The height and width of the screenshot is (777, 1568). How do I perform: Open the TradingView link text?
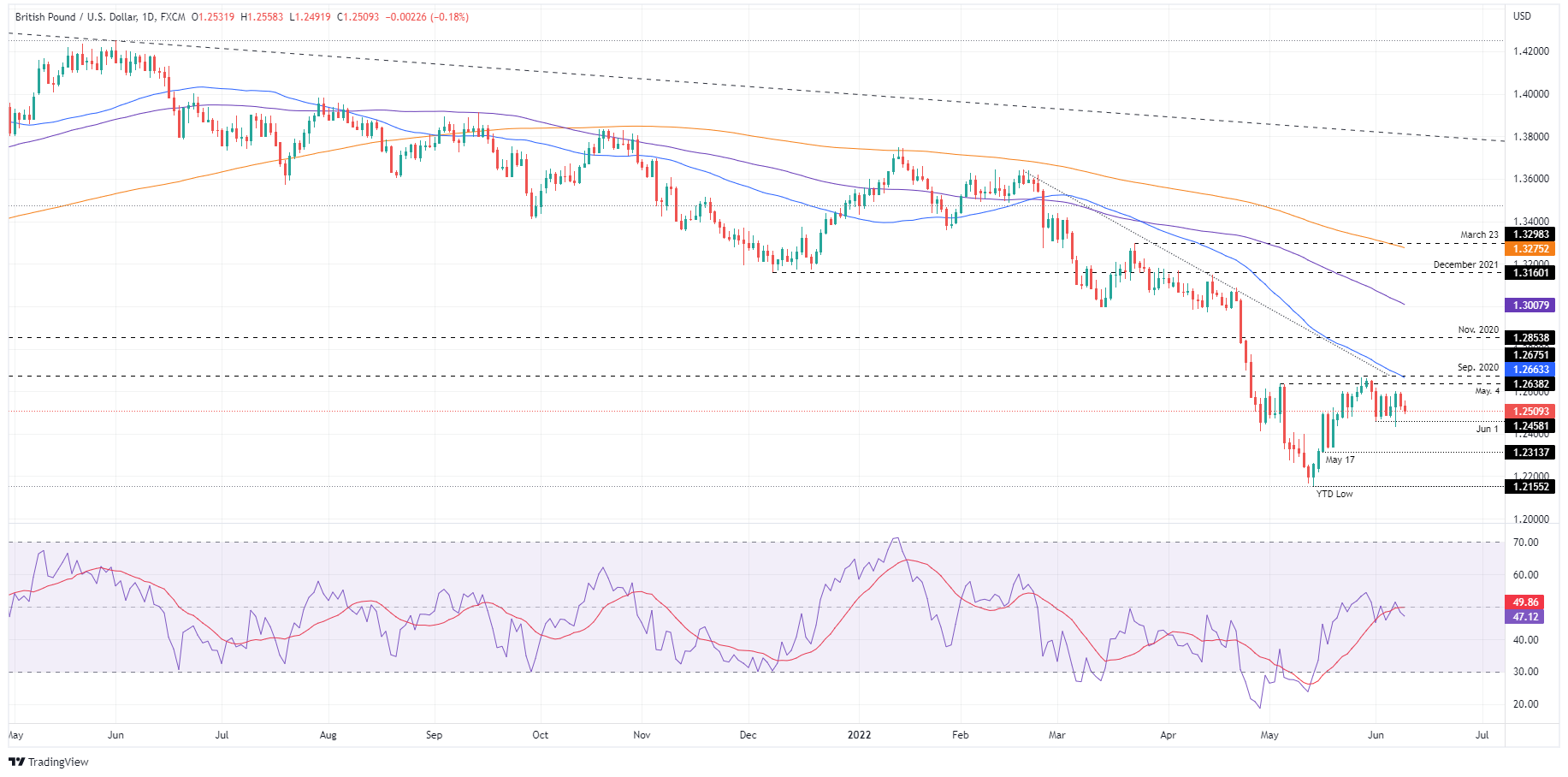[x=58, y=762]
